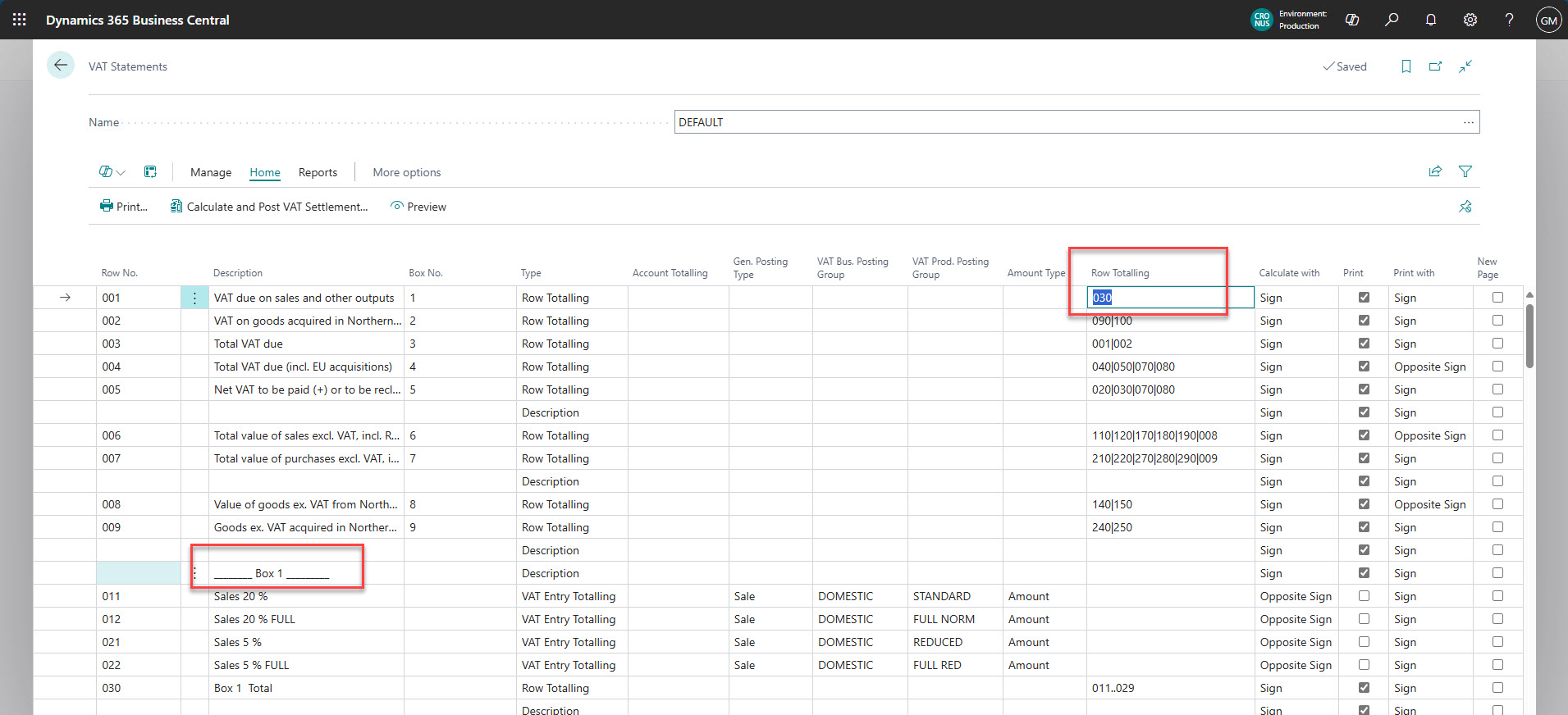Enable Print checkbox for row 022
1568x715 pixels.
coord(1364,665)
